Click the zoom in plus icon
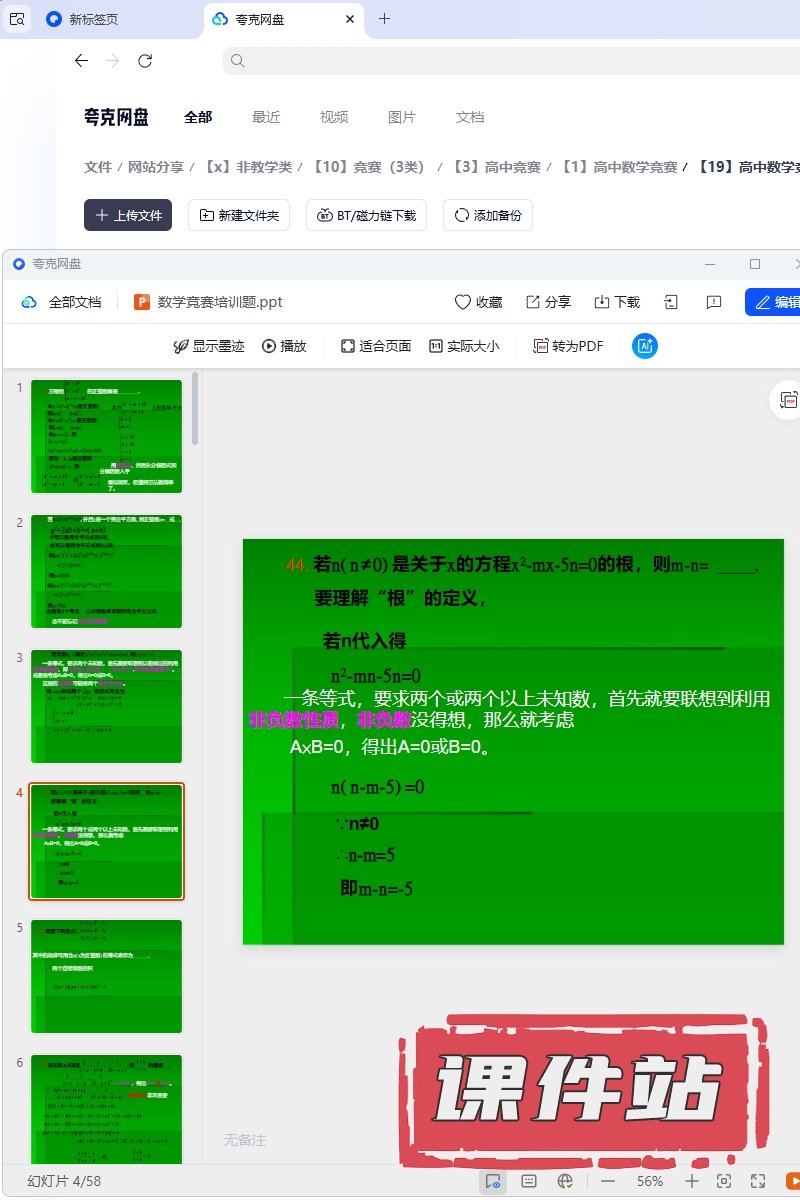The height and width of the screenshot is (1200, 800). coord(691,1181)
